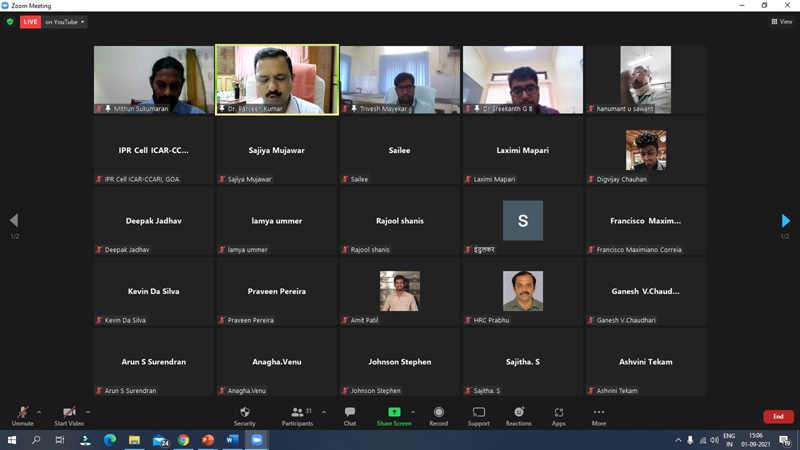Go to previous participants page arrow
This screenshot has width=800, height=450.
(x=14, y=220)
